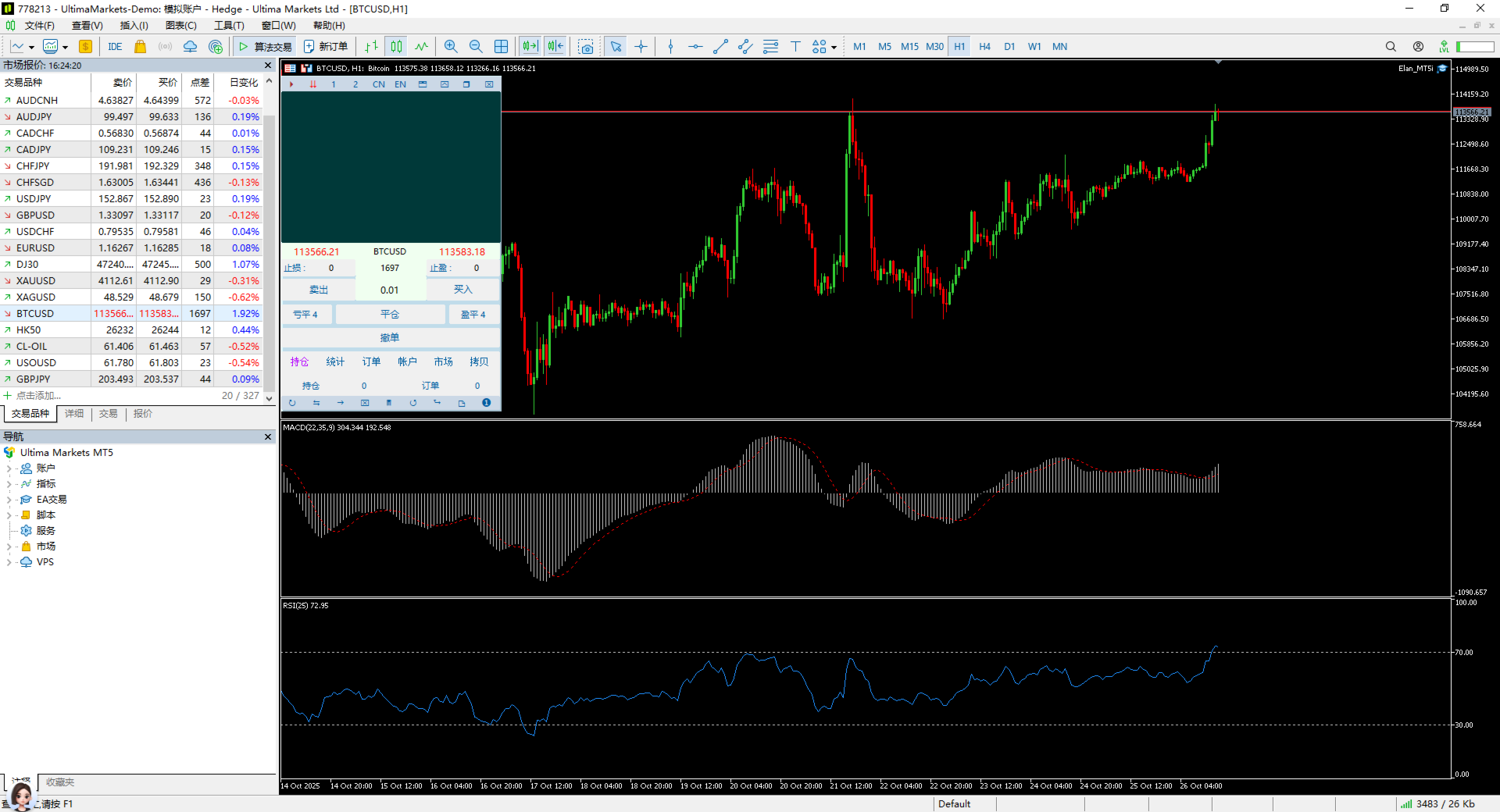1500x812 pixels.
Task: Draw a vertical line on chart
Action: pos(670,47)
